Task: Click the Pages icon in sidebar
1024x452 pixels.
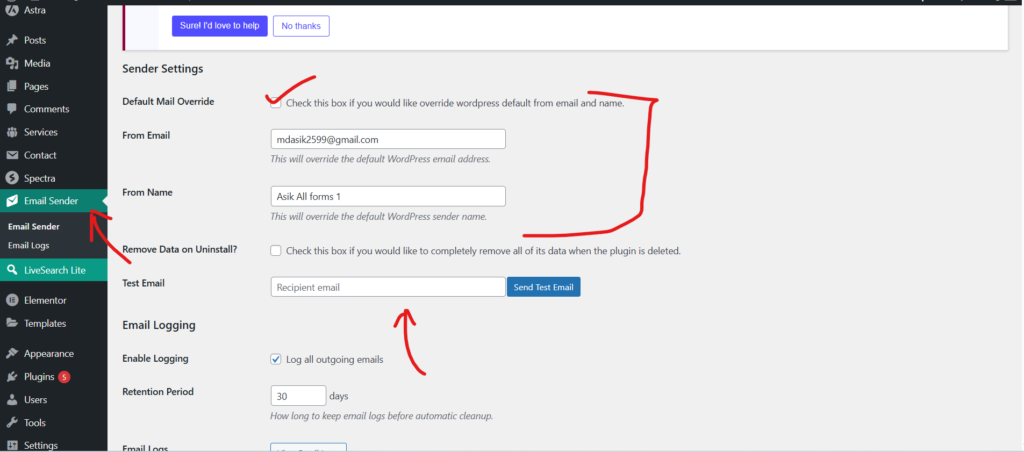Action: [11, 86]
